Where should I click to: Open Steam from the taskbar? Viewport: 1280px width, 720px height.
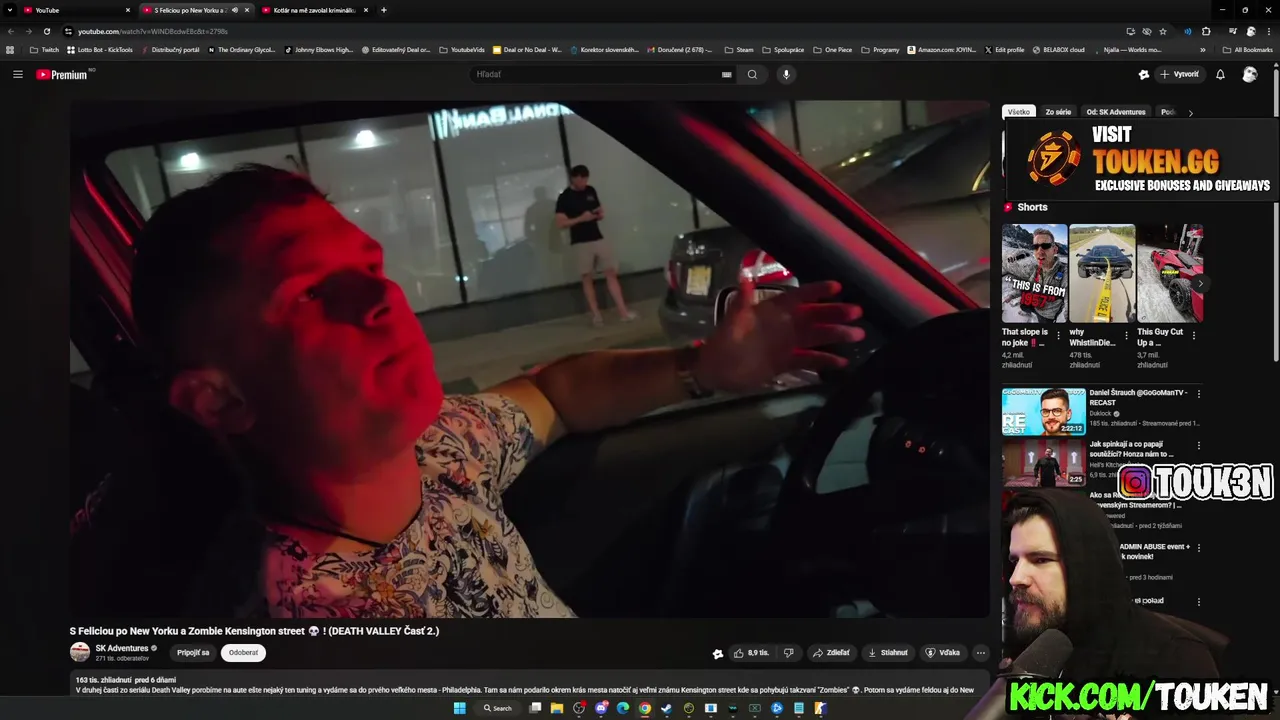pyautogui.click(x=667, y=708)
